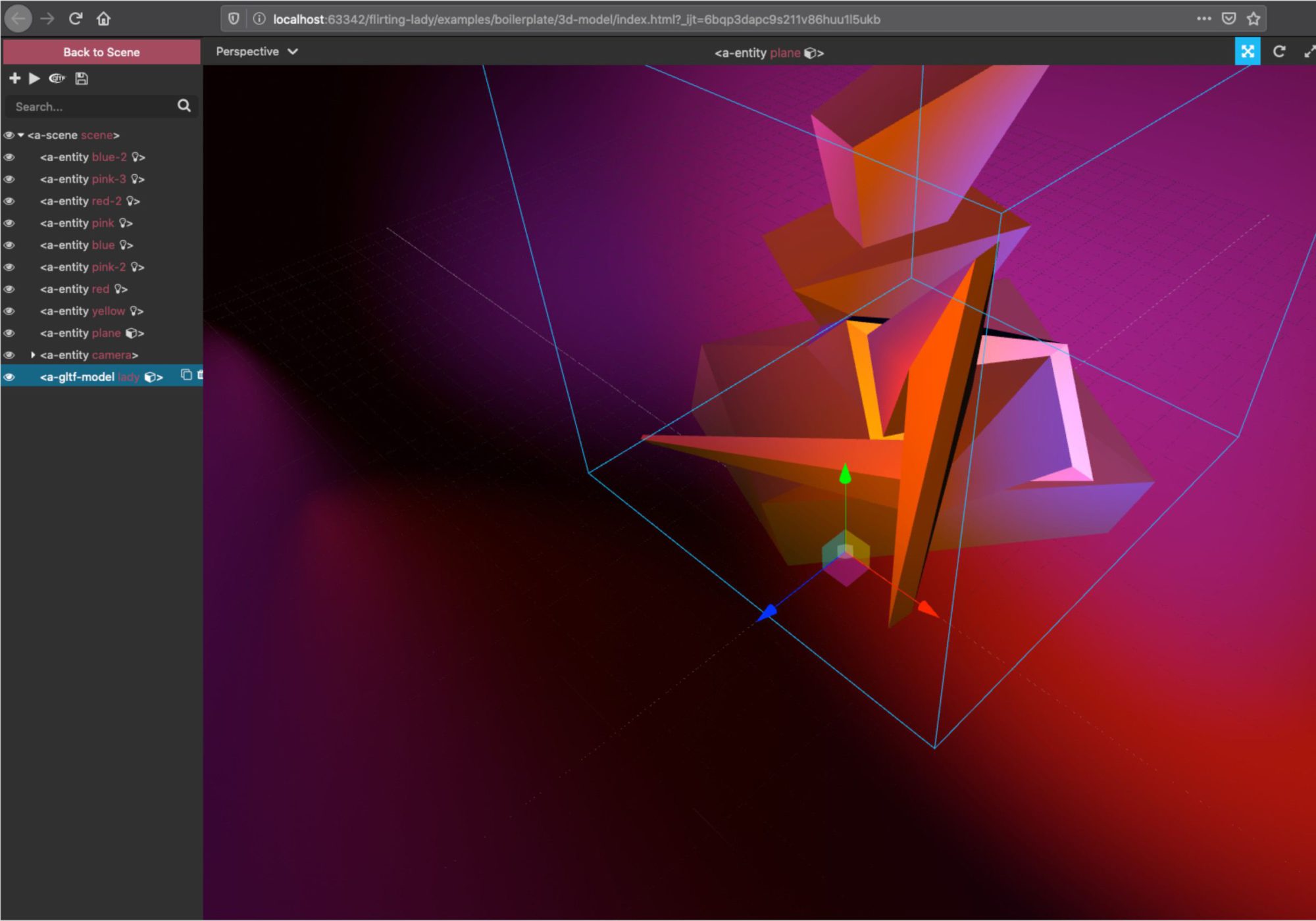Click the Back to Scene button
Screen dimensions: 1316x921
[101, 52]
